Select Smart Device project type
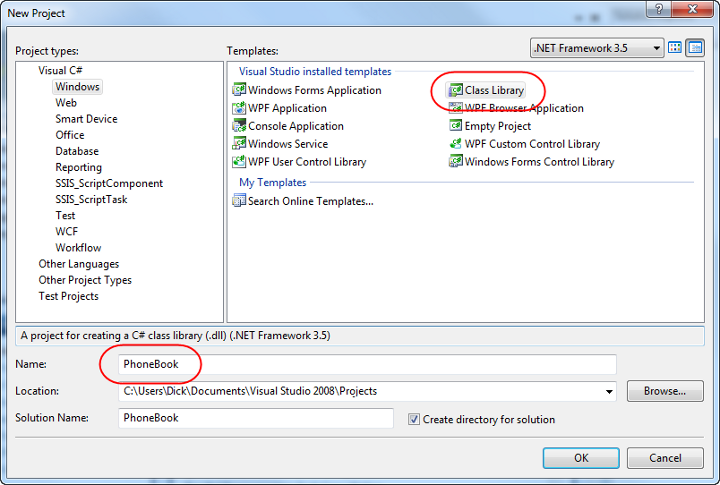Image resolution: width=720 pixels, height=485 pixels. (x=86, y=119)
